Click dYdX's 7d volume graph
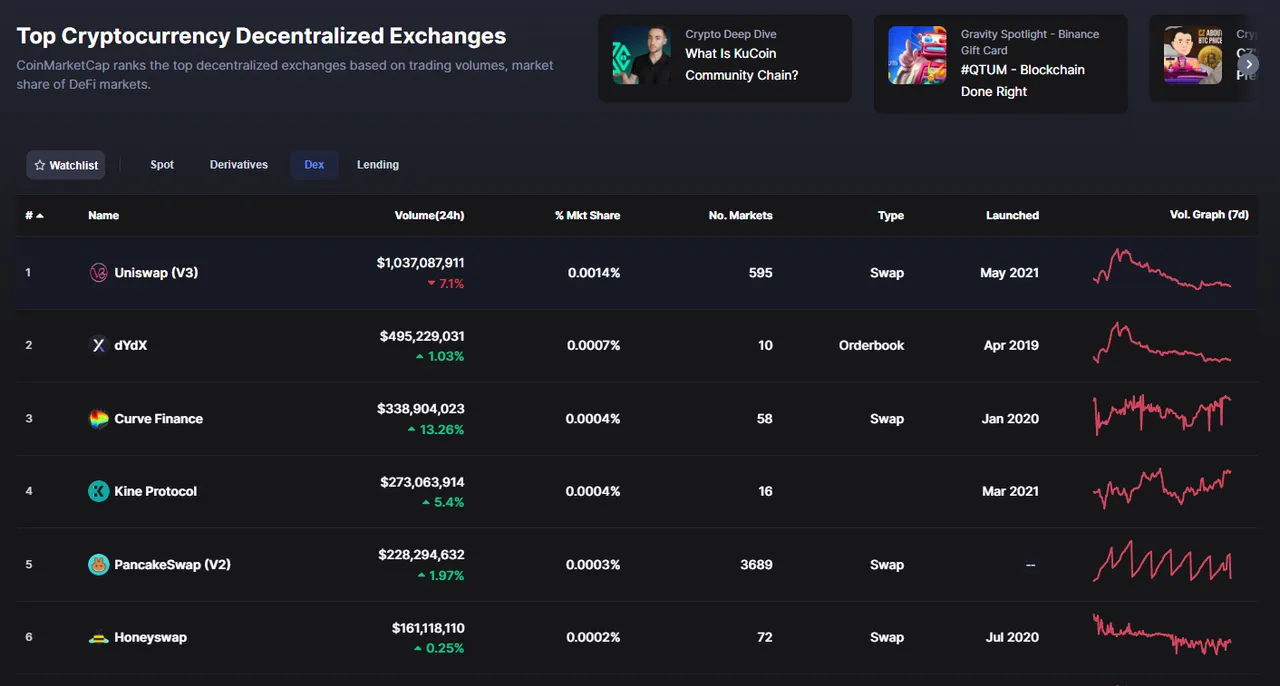 (x=1162, y=343)
